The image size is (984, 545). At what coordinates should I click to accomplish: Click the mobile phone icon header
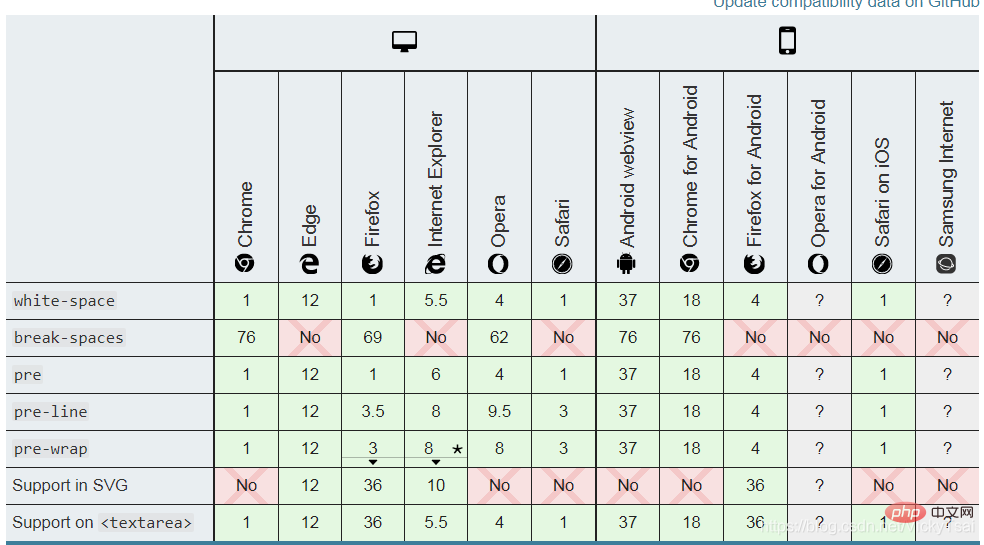point(787,41)
